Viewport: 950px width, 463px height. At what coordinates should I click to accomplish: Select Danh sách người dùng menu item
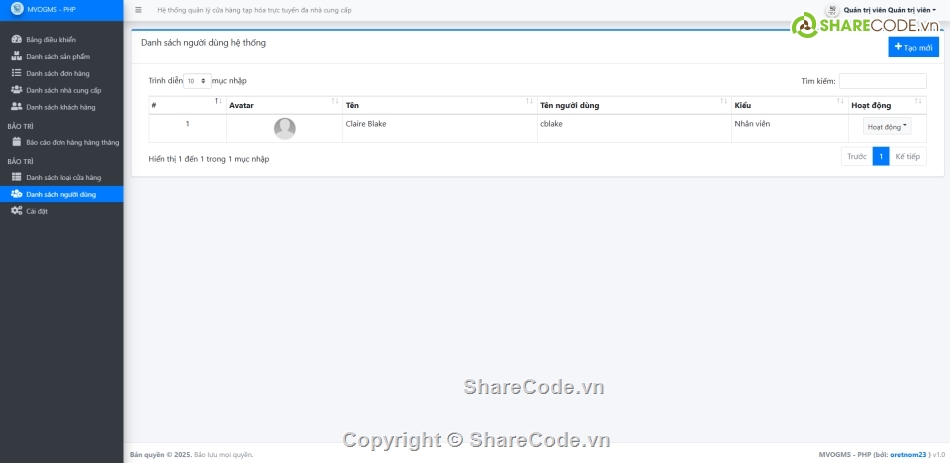point(61,194)
